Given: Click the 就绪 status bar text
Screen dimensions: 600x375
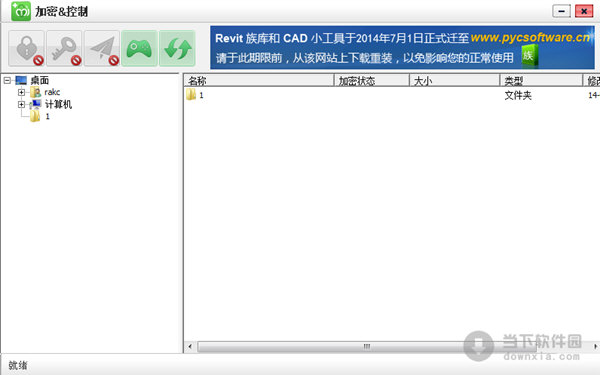Looking at the screenshot, I should tap(18, 365).
